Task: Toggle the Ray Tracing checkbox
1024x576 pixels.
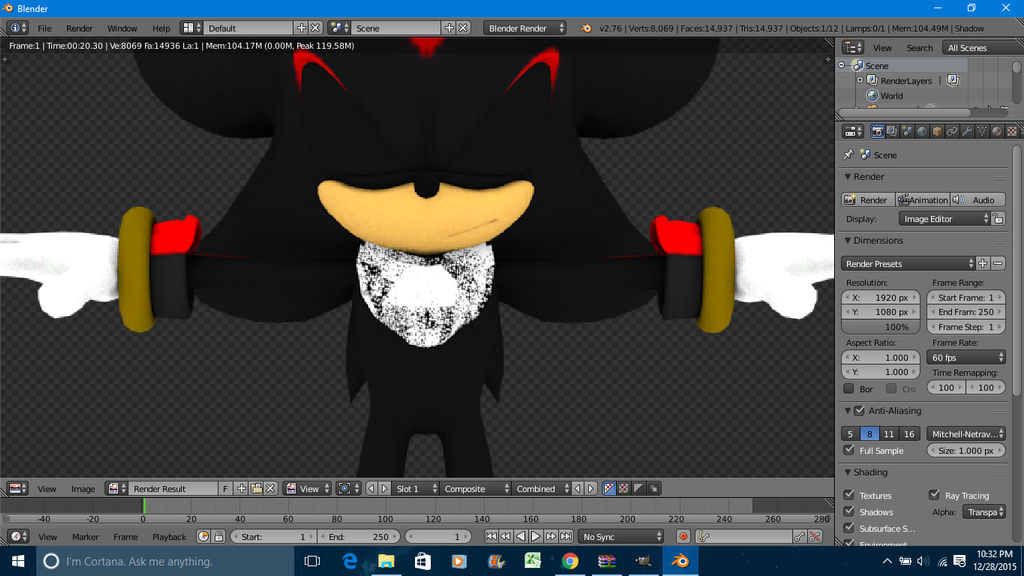Action: pos(935,495)
